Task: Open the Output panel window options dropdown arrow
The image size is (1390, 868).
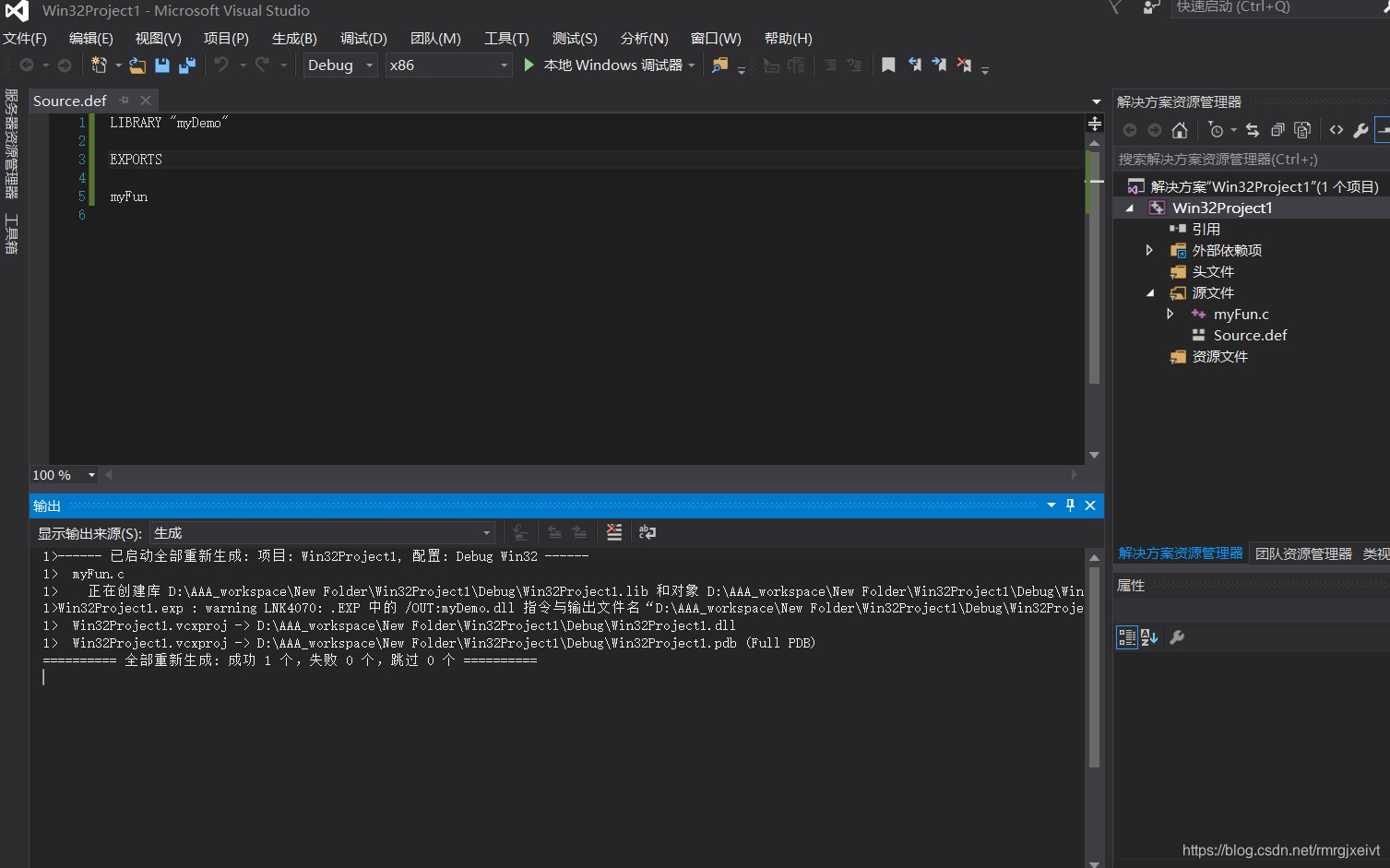Action: click(x=1051, y=505)
